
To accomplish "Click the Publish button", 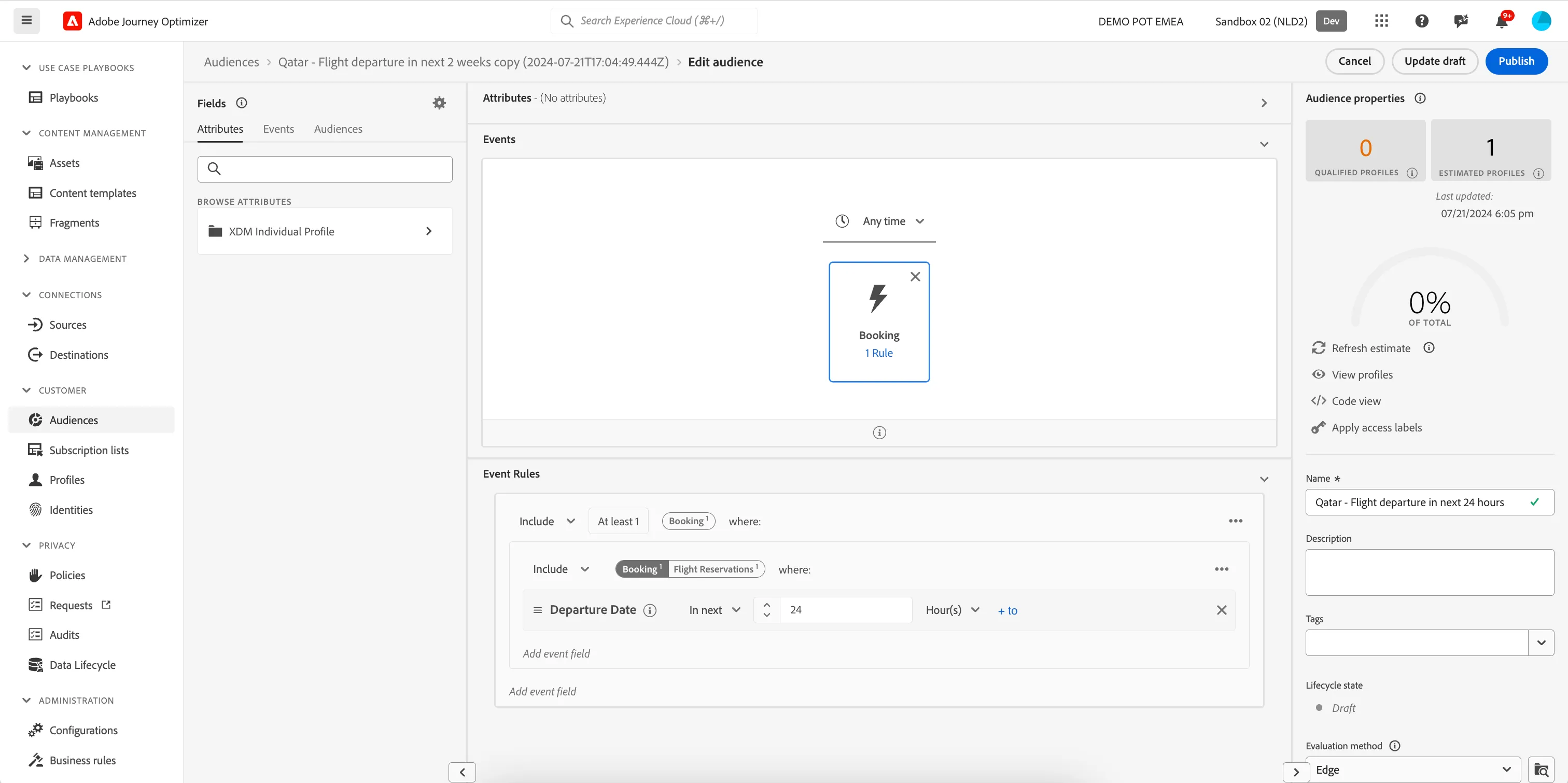I will click(x=1516, y=61).
